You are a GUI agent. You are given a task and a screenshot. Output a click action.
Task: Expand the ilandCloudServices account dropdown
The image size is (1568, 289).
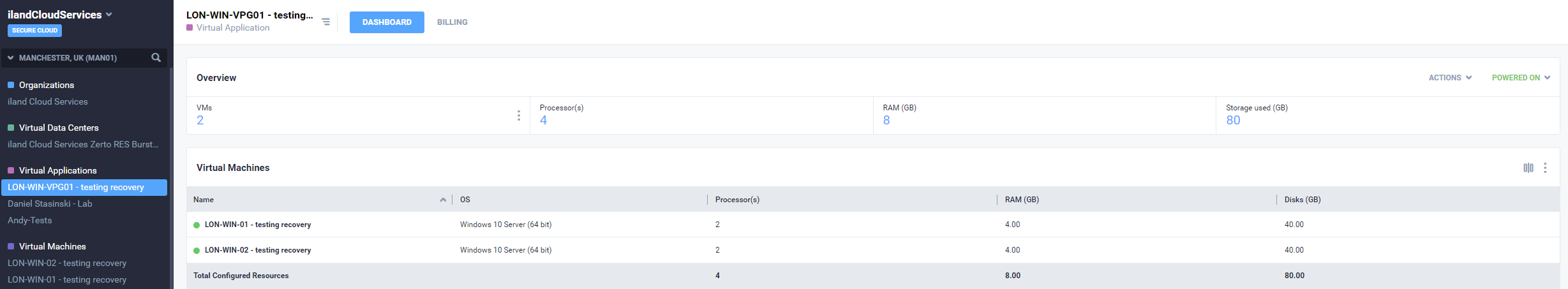click(109, 14)
